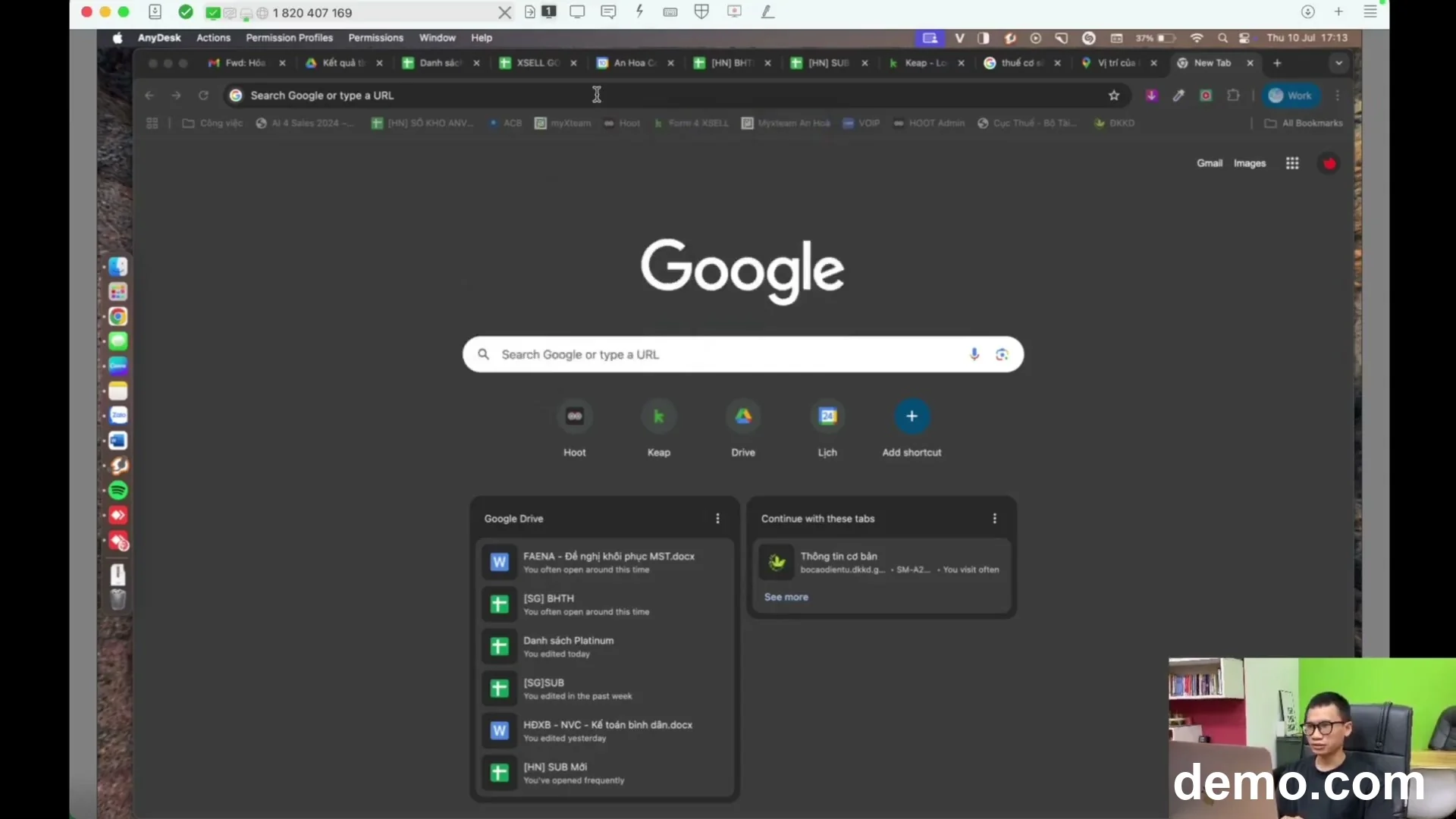Click the Google account avatar
Viewport: 1456px width, 819px height.
click(x=1329, y=163)
